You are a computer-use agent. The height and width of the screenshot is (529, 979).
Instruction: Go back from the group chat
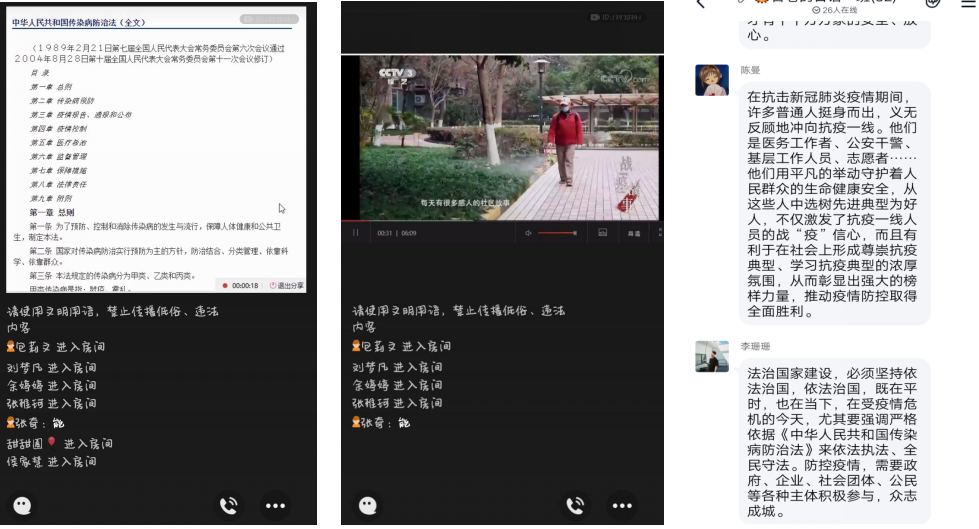tap(700, 5)
